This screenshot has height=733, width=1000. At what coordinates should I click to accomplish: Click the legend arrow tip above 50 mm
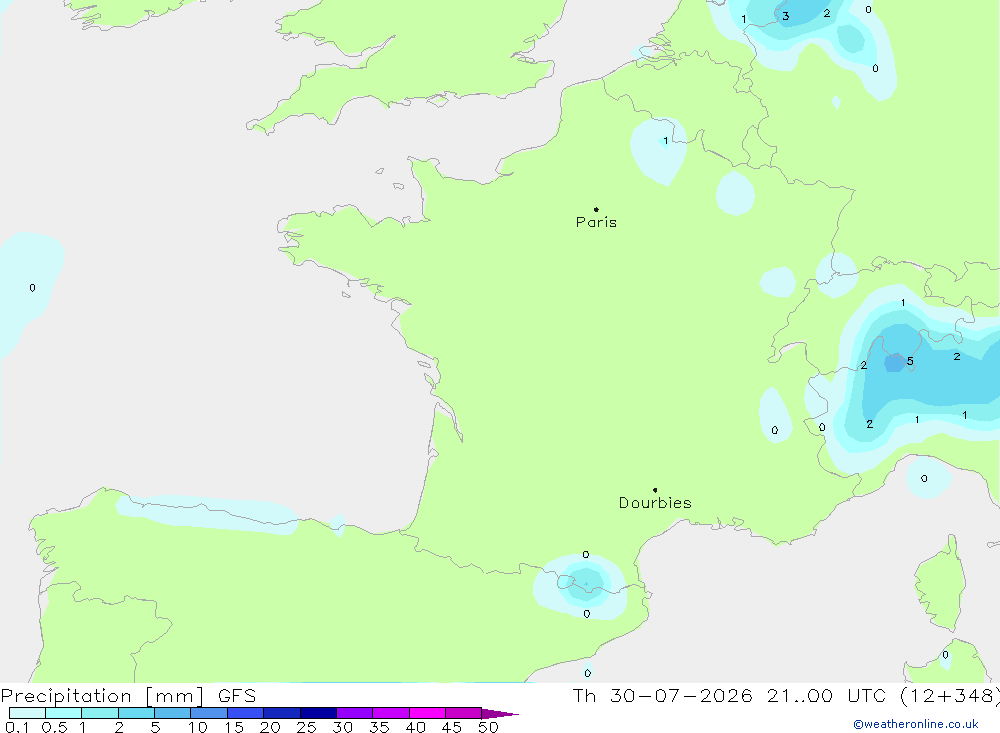point(501,714)
